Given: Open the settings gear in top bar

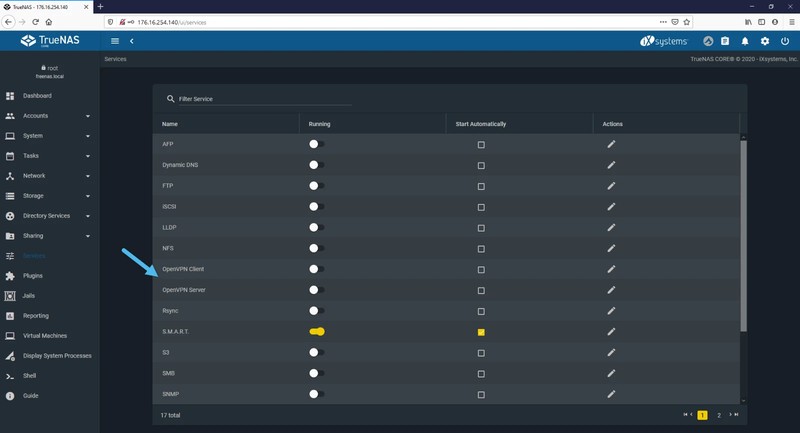Looking at the screenshot, I should coord(765,41).
